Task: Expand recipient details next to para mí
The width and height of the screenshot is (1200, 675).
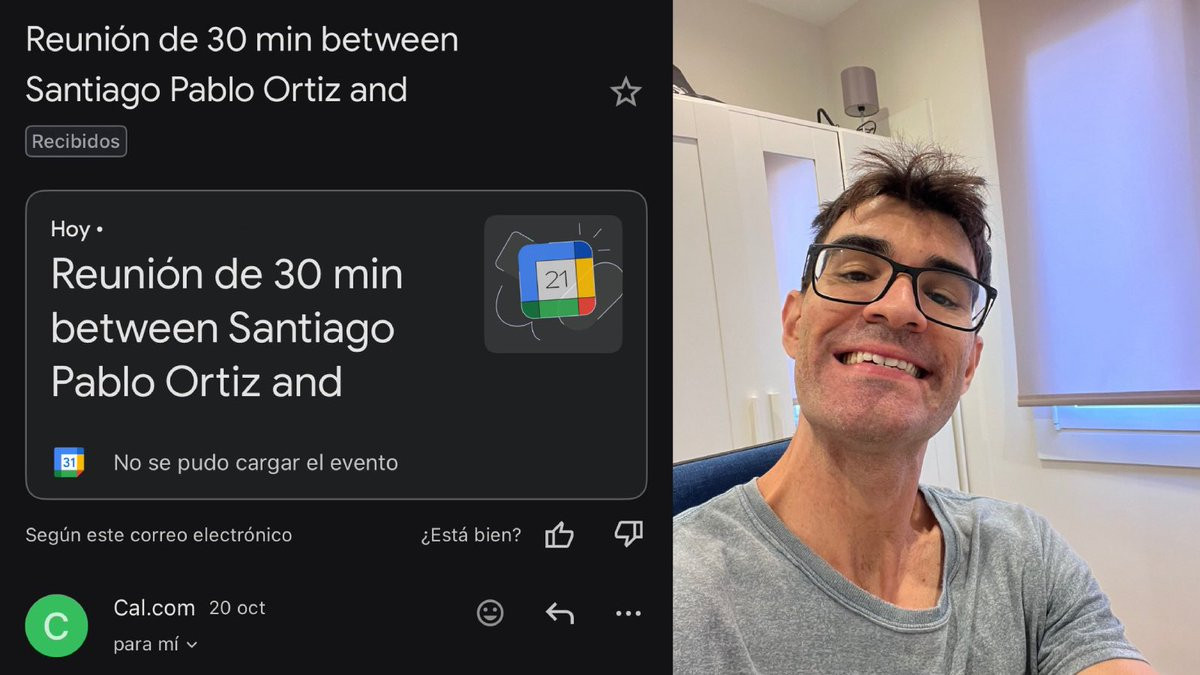Action: point(192,645)
